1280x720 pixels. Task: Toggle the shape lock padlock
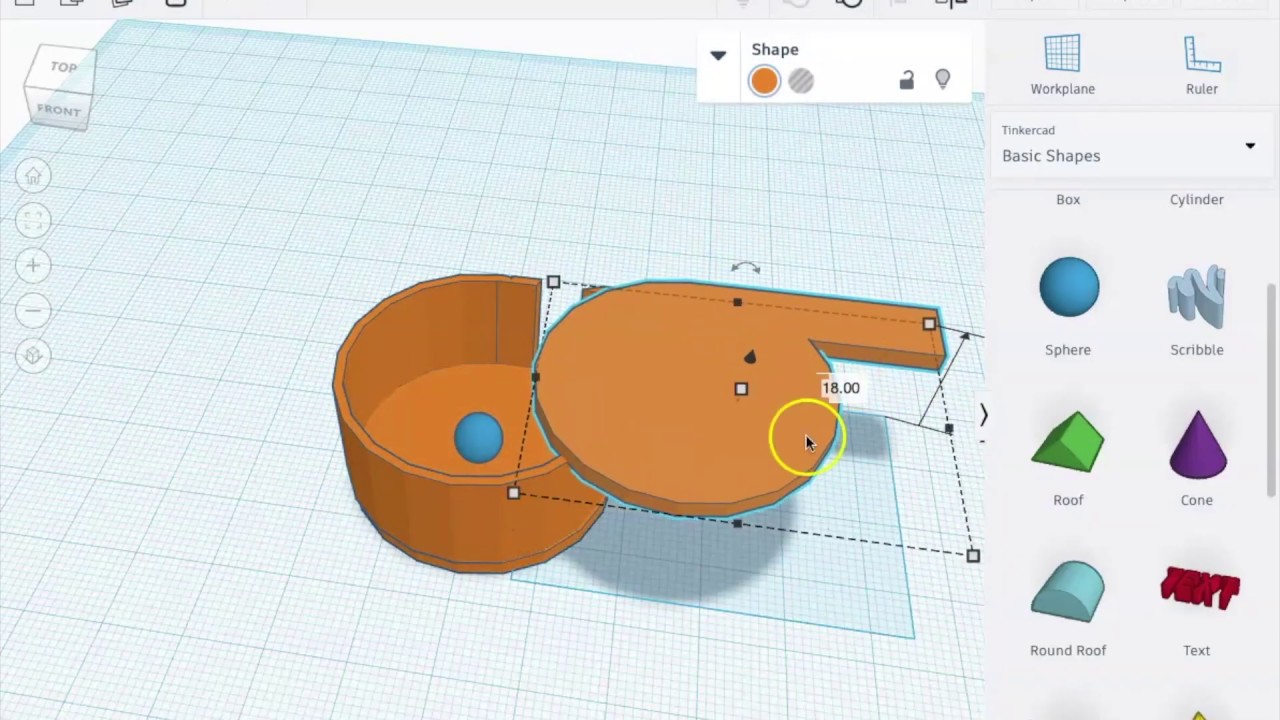pyautogui.click(x=906, y=80)
